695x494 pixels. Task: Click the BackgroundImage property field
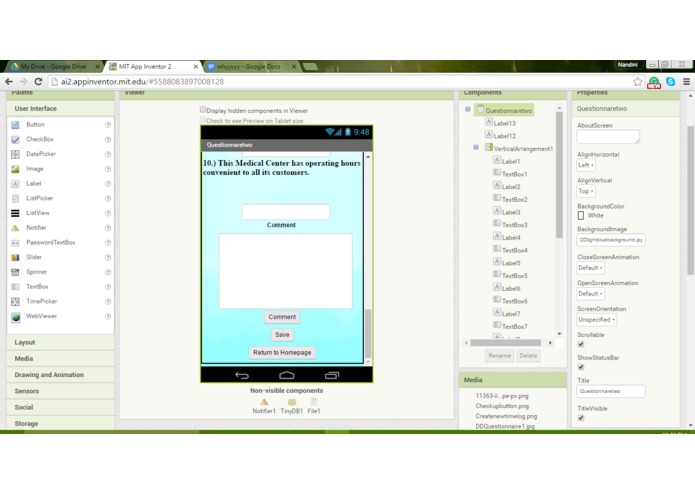click(x=610, y=240)
